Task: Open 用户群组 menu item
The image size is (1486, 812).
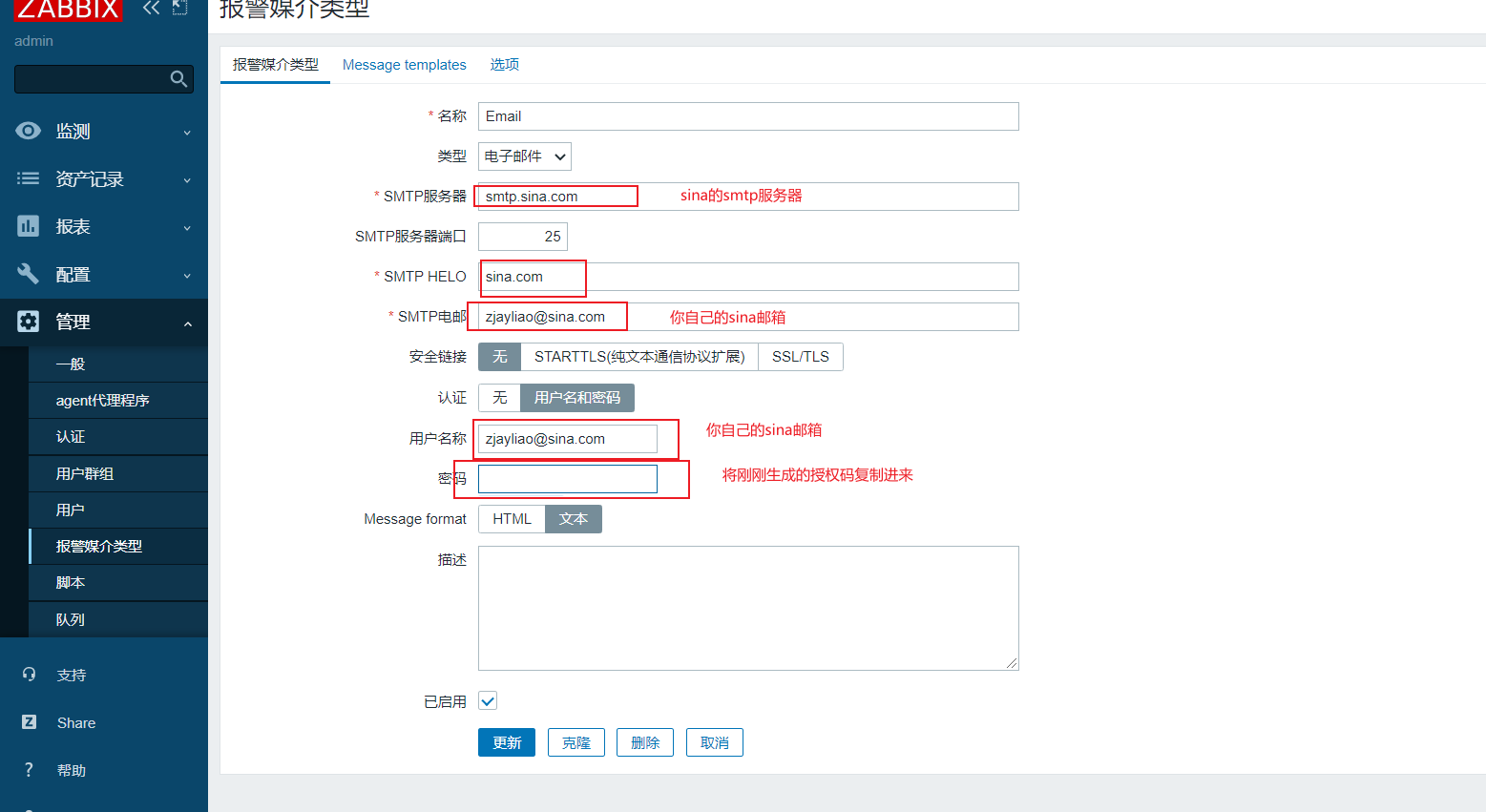Action: 118,473
